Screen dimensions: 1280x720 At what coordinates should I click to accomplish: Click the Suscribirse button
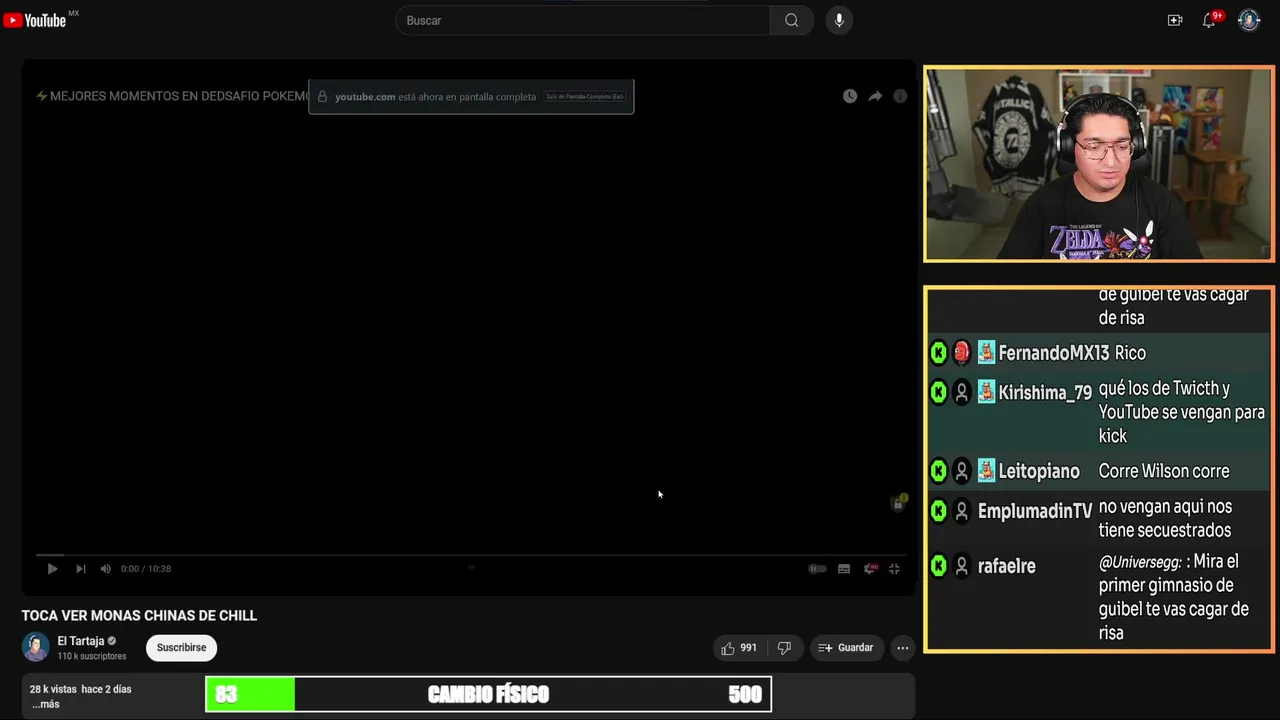(181, 648)
